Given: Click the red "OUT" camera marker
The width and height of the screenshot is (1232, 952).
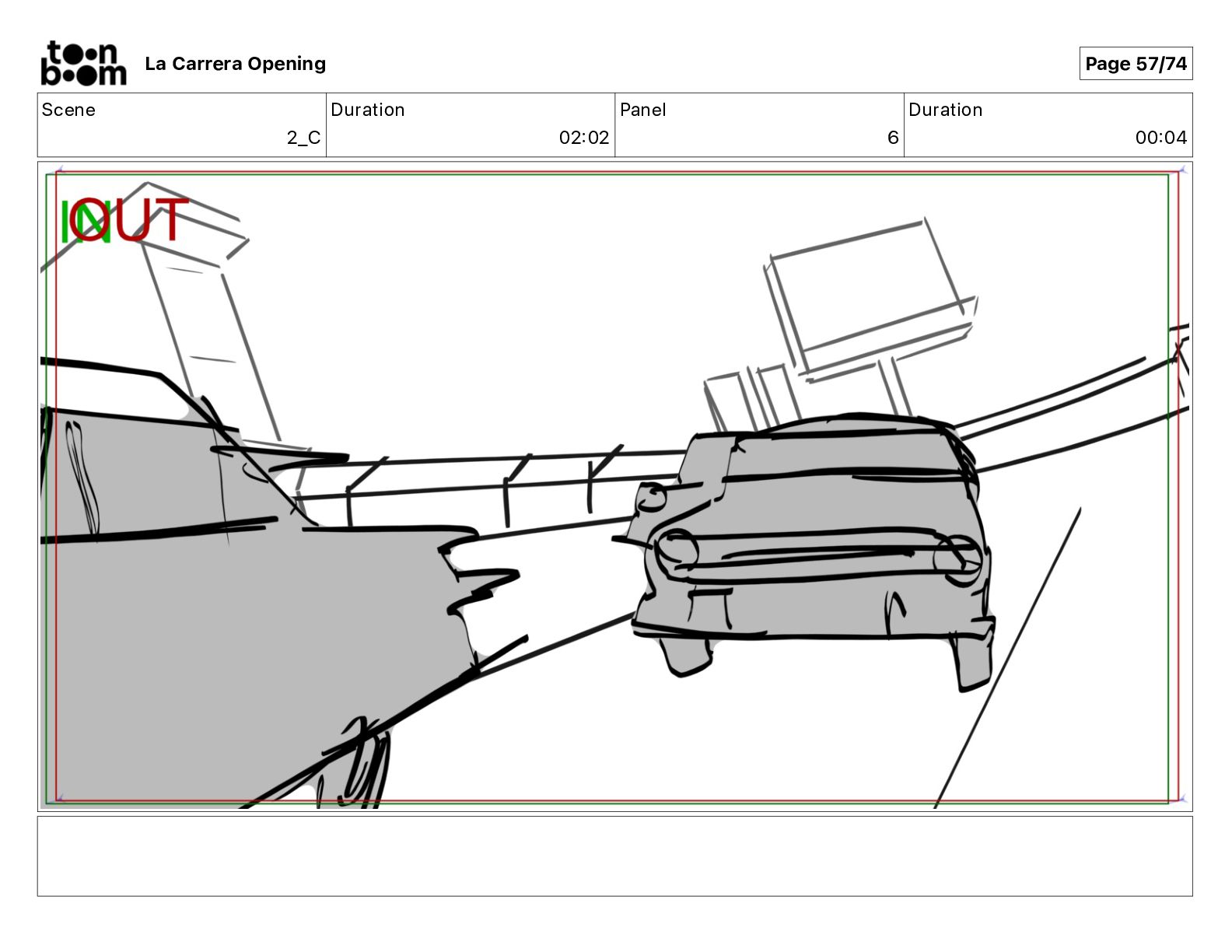Looking at the screenshot, I should click(129, 219).
